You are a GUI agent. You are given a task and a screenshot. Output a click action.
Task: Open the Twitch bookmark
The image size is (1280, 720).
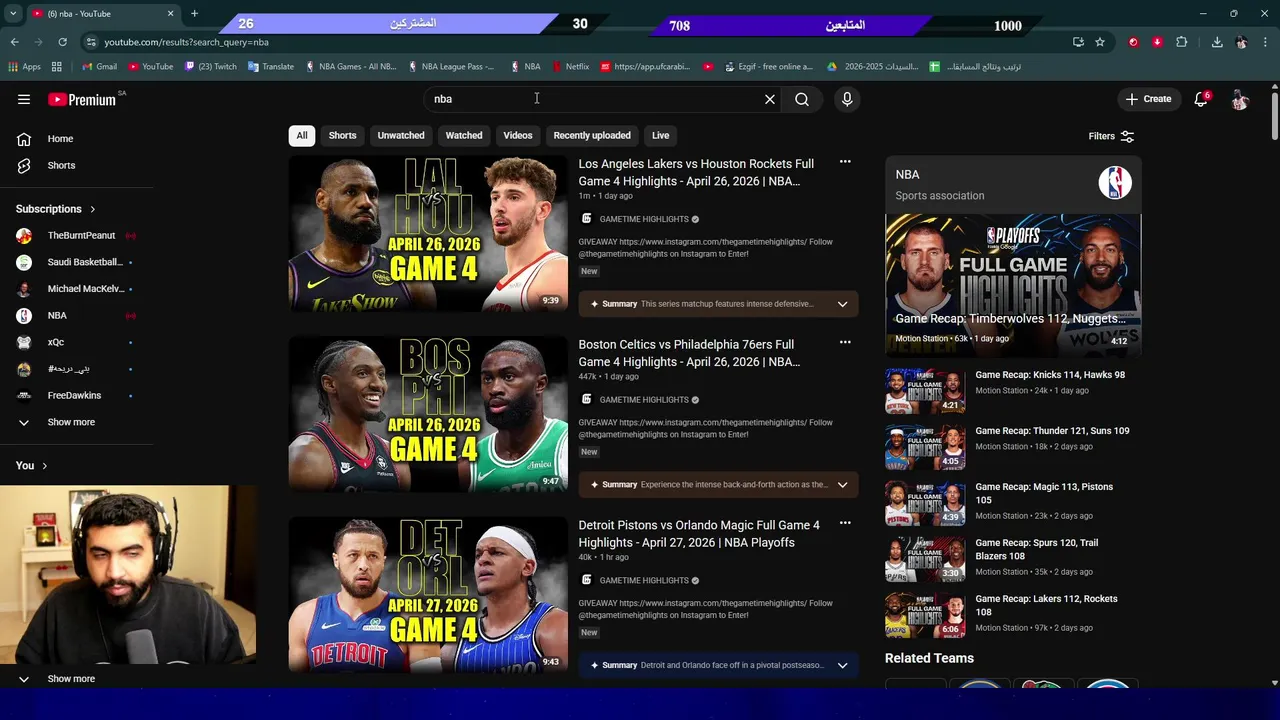(211, 67)
